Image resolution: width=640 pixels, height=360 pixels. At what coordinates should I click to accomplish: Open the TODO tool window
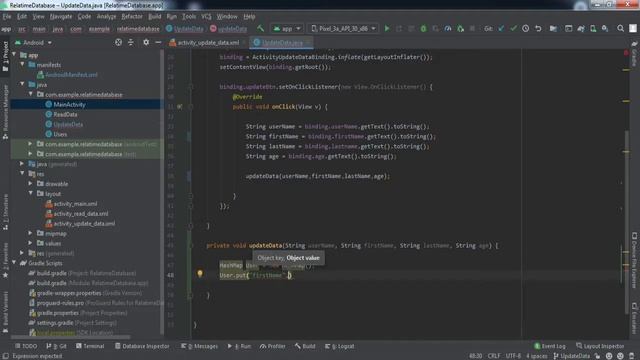point(26,346)
